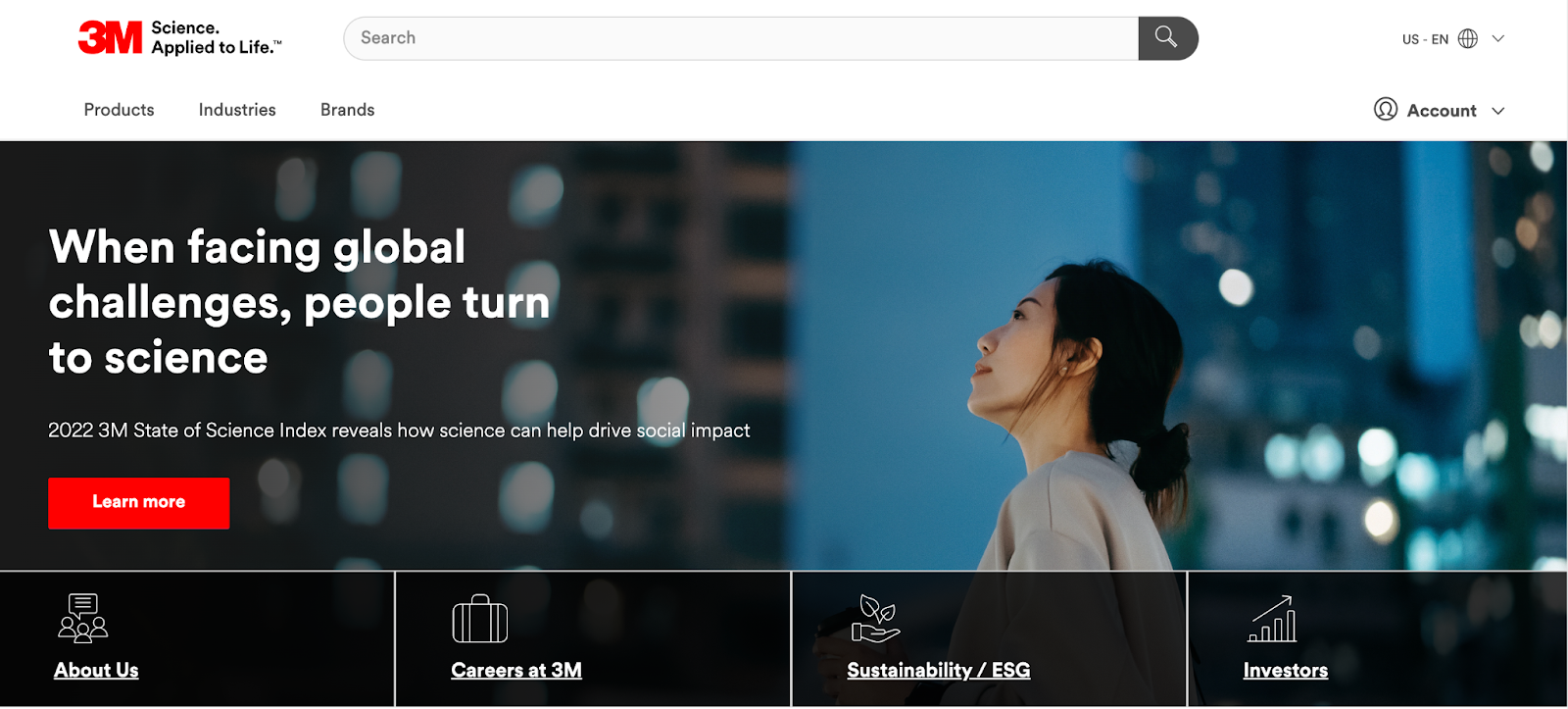
Task: Click the 2022 State of Science Index subtitle
Action: pyautogui.click(x=399, y=430)
